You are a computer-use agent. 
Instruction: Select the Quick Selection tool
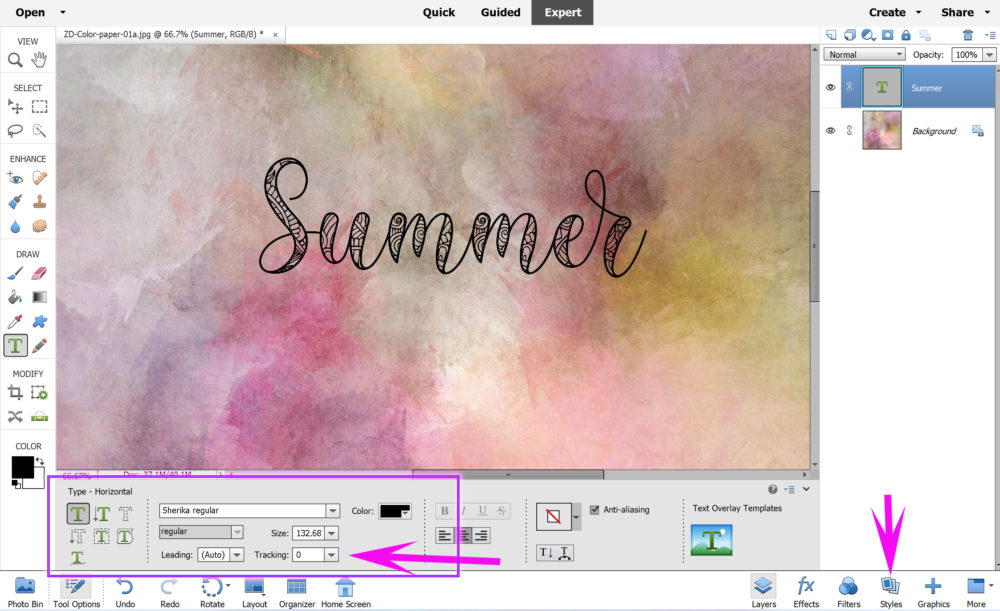pyautogui.click(x=40, y=131)
